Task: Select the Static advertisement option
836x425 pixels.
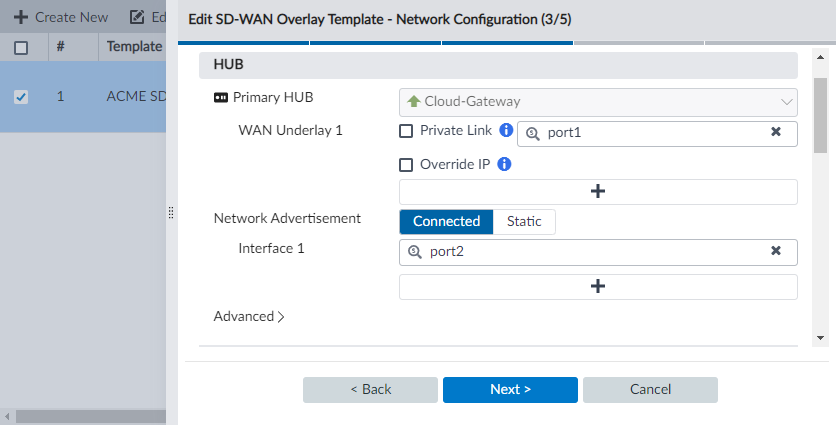Action: click(x=524, y=221)
